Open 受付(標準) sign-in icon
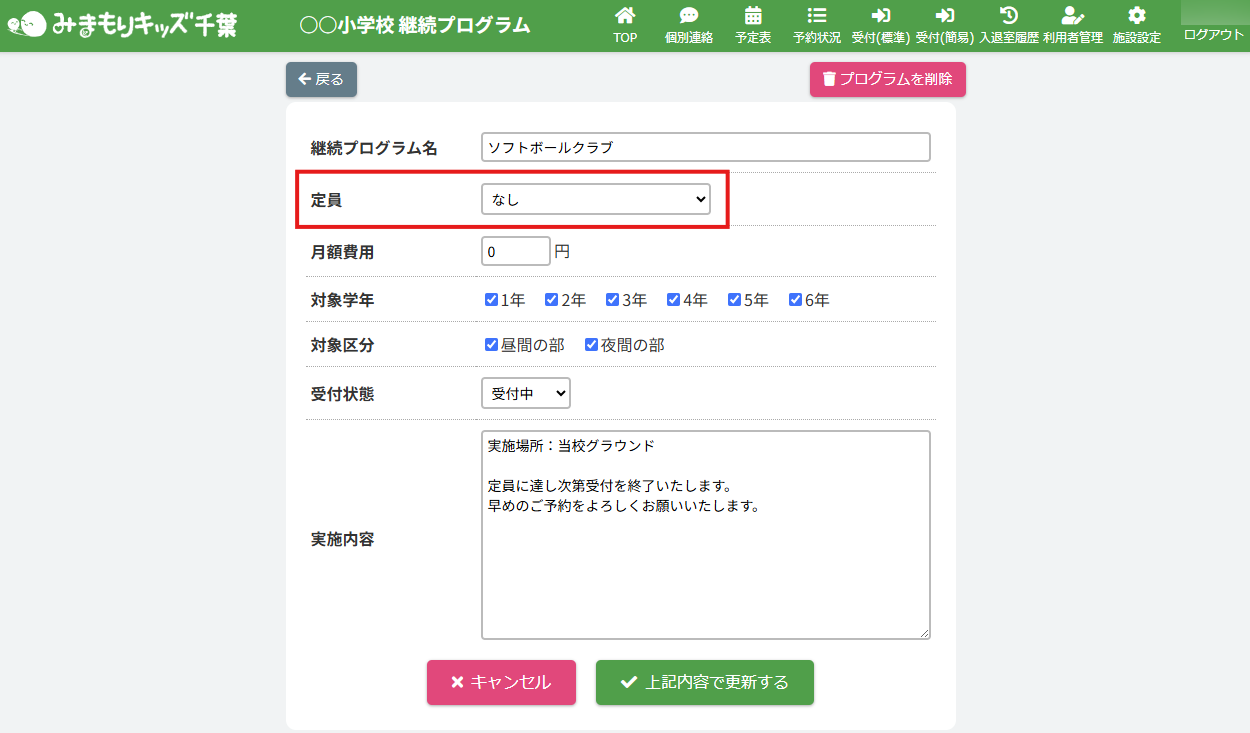This screenshot has height=733, width=1250. click(x=880, y=16)
